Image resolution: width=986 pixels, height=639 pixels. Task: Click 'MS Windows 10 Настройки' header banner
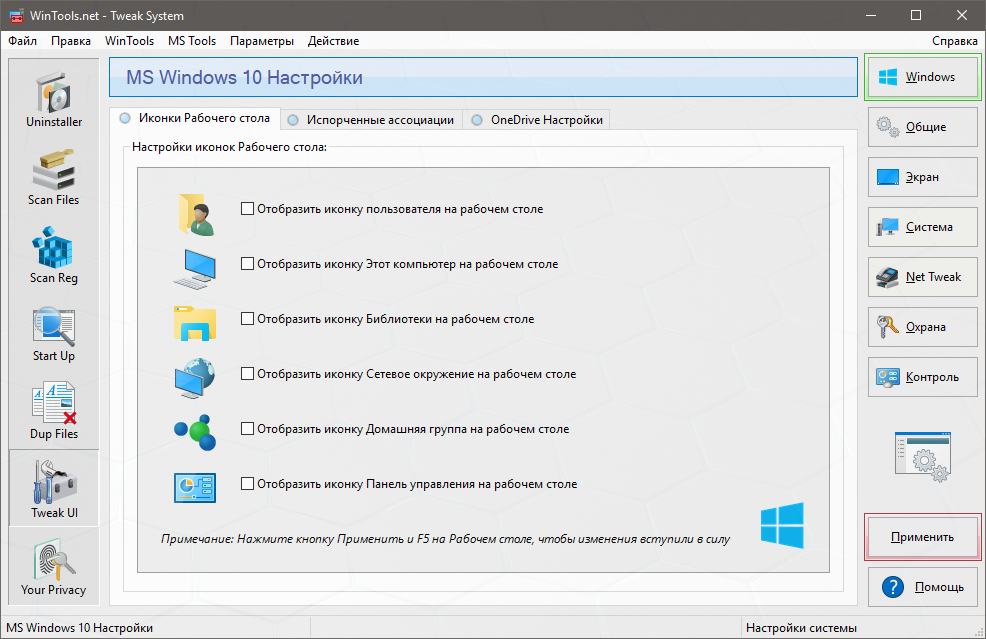483,77
